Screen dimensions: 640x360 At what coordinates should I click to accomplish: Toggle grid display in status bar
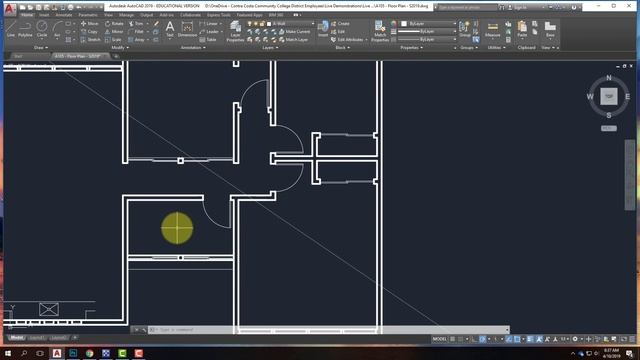tap(453, 339)
